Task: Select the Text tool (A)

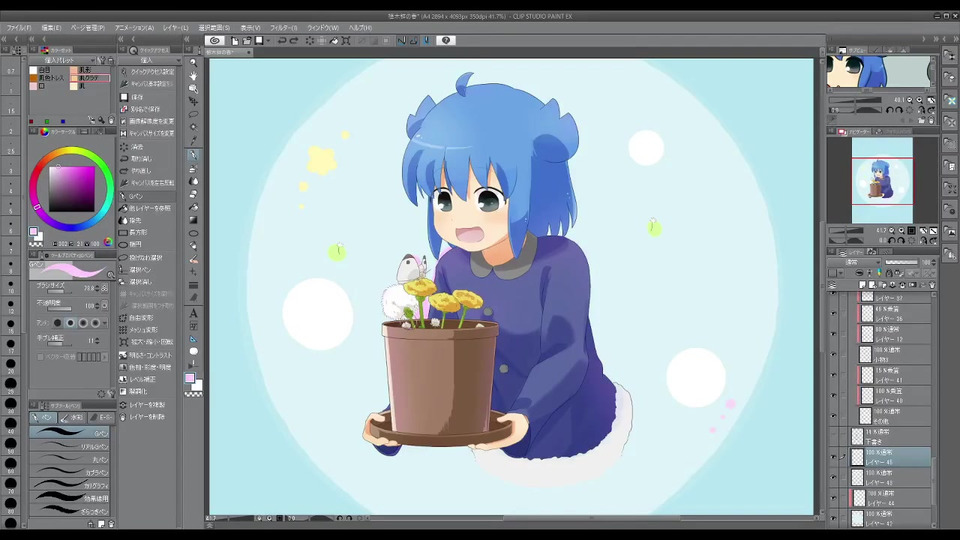Action: coord(193,313)
